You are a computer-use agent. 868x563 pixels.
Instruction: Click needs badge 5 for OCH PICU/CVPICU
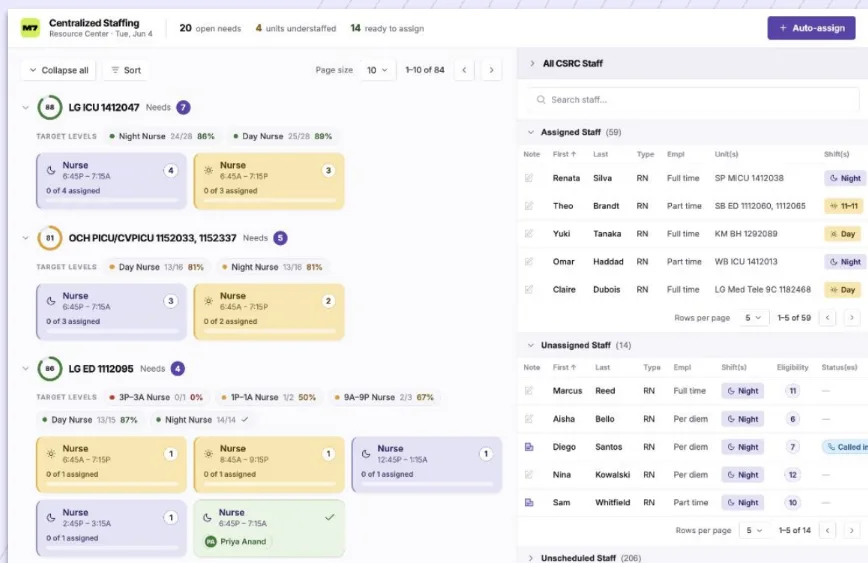tap(280, 238)
